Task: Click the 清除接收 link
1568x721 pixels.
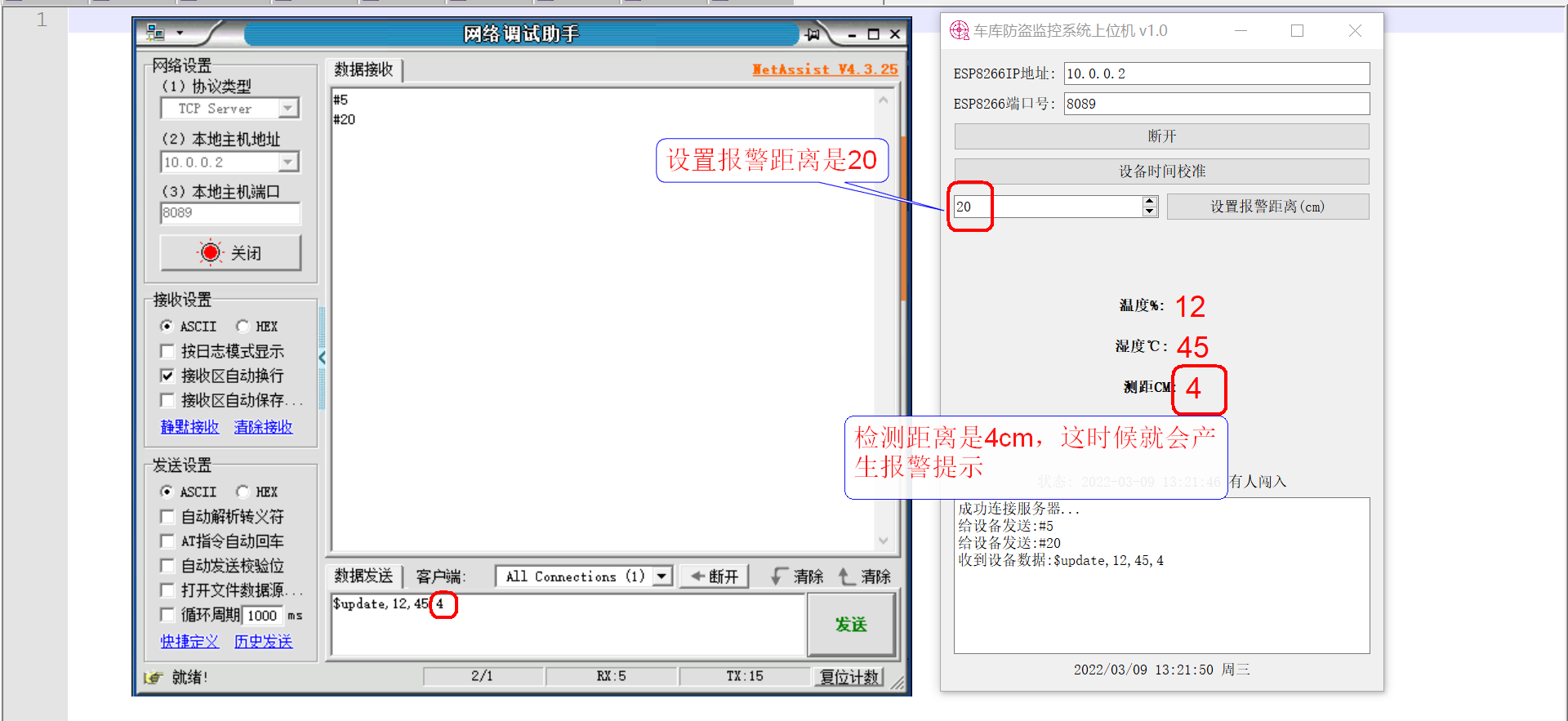Action: point(263,427)
